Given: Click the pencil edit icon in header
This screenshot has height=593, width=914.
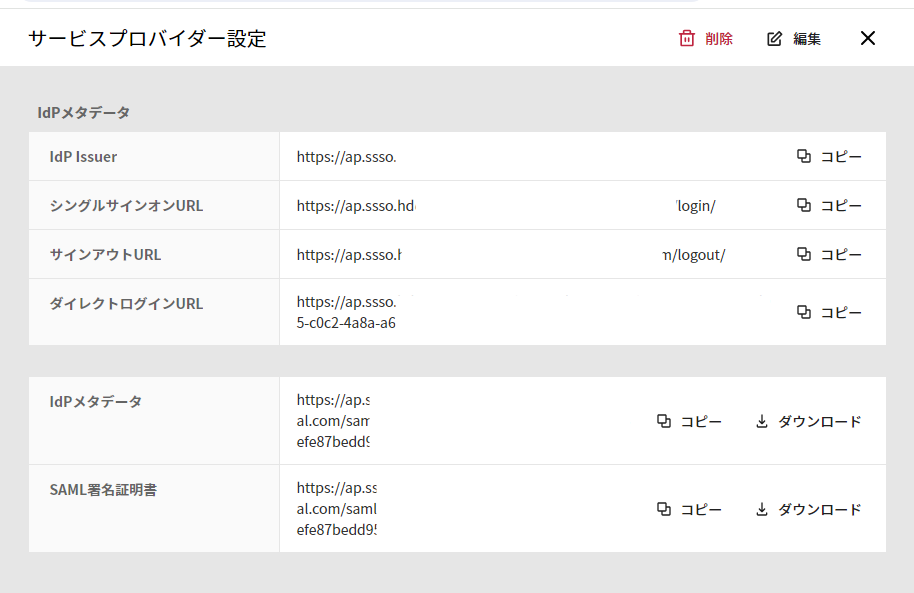Looking at the screenshot, I should point(774,39).
